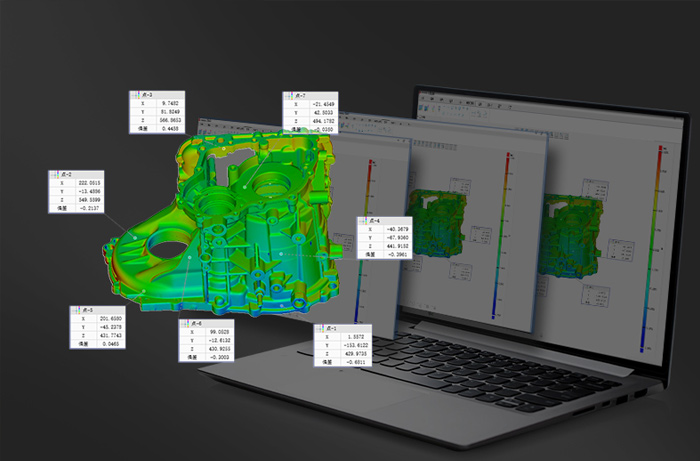Screen dimensions: 700x461
Task: Click the icon in the 点-1 label header
Action: tap(319, 329)
